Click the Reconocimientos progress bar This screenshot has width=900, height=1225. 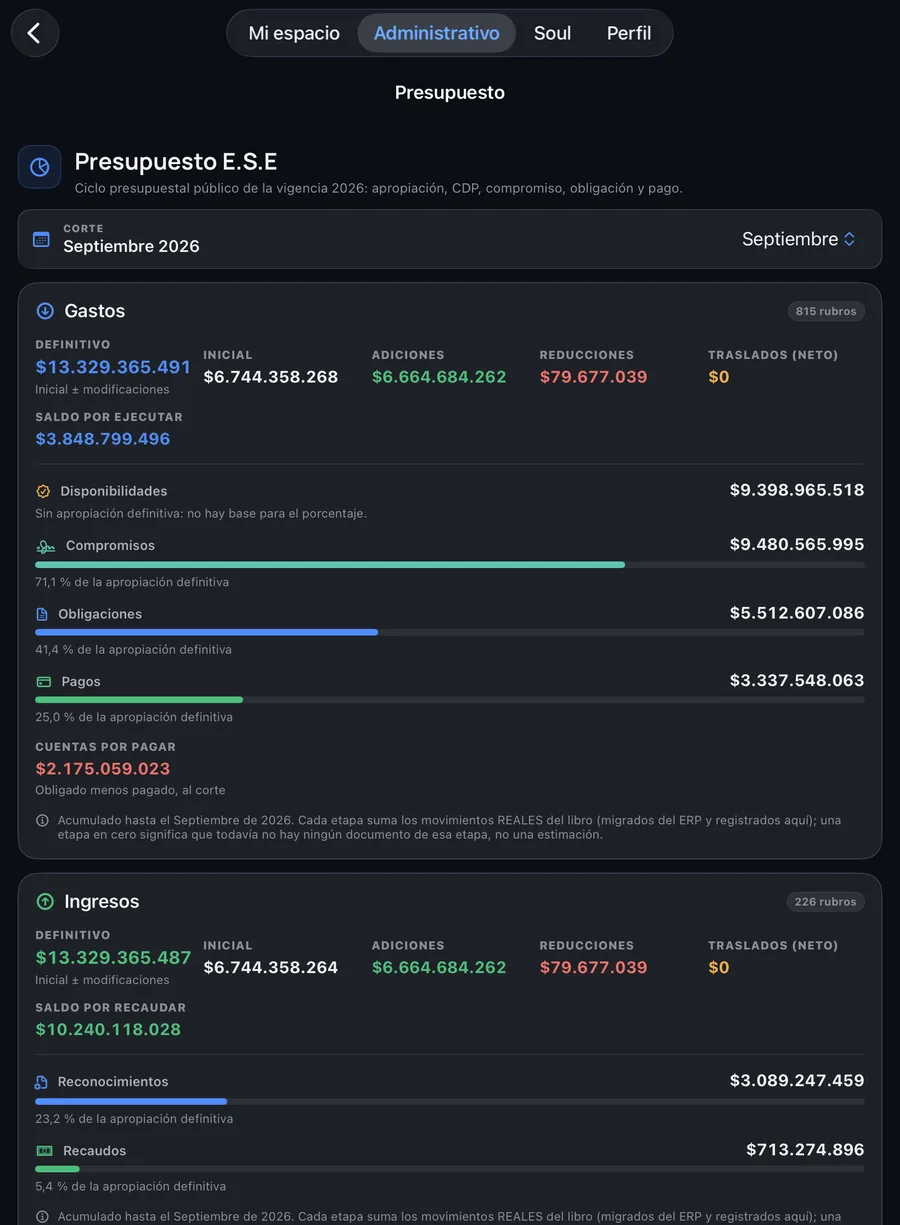click(x=450, y=1101)
